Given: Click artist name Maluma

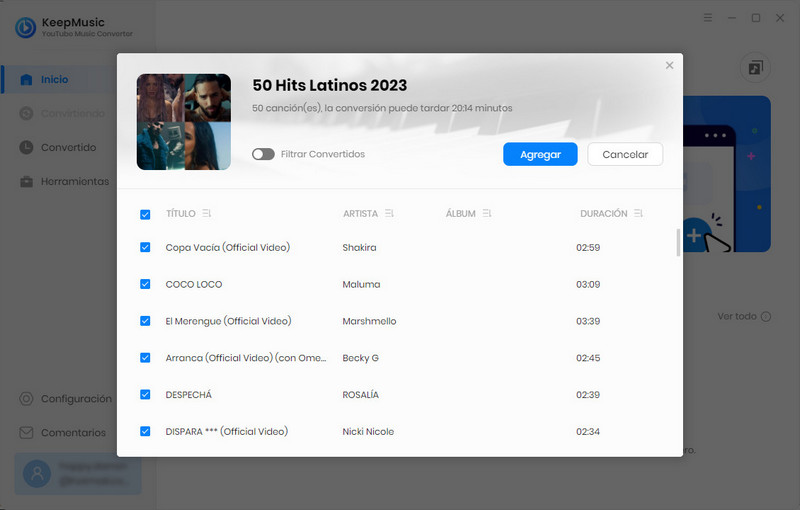Looking at the screenshot, I should click(361, 284).
